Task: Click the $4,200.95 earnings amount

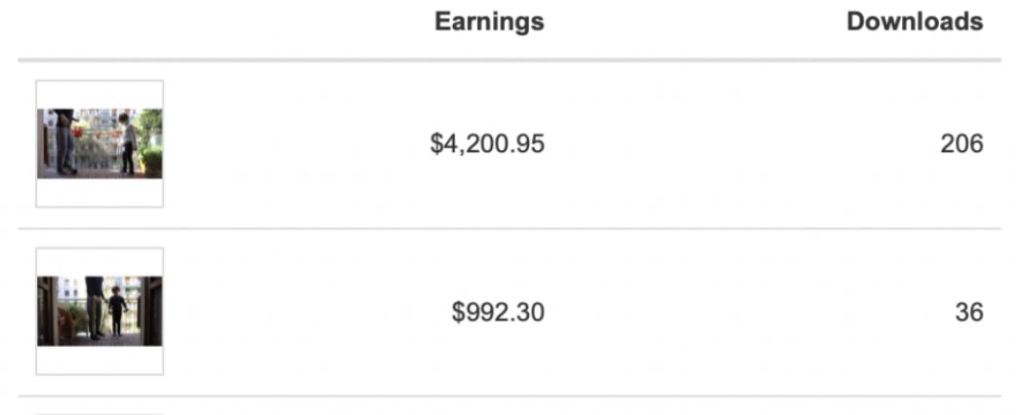Action: click(487, 144)
